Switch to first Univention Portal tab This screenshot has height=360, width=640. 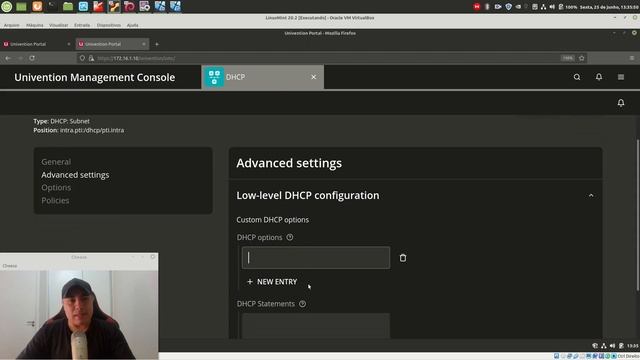coord(37,44)
